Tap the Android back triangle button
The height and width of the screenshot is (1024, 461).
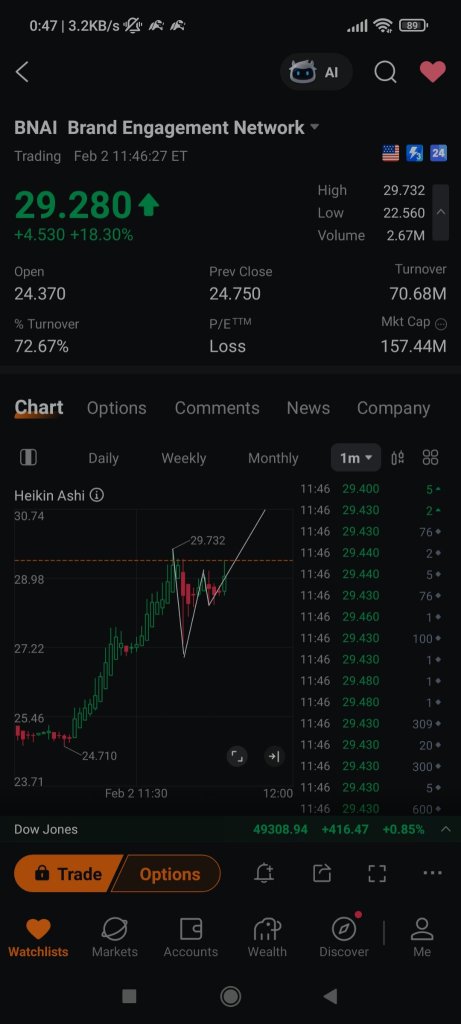[330, 996]
